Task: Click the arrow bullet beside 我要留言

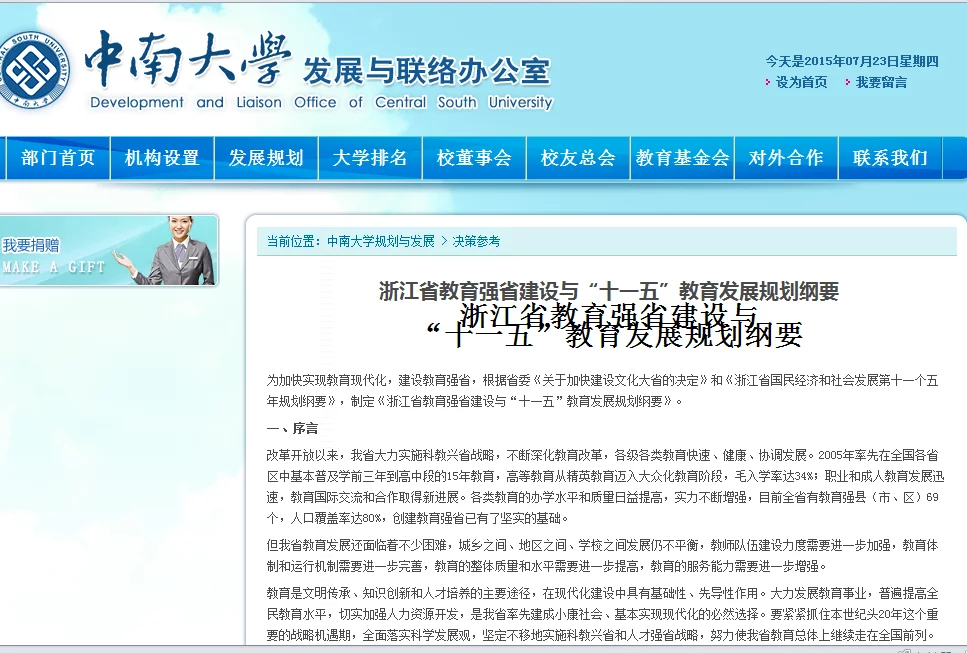Action: 847,83
